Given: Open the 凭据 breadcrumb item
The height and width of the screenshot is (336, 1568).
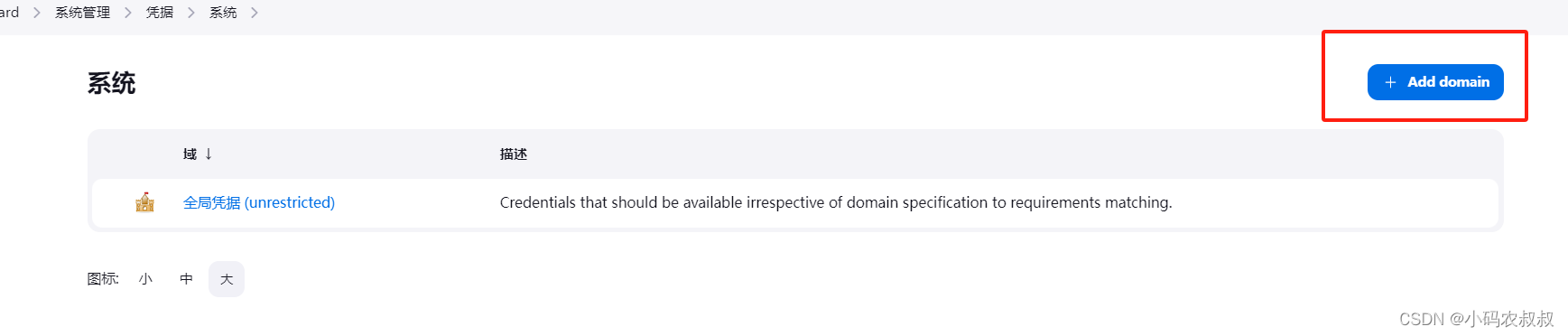Looking at the screenshot, I should pos(160,13).
